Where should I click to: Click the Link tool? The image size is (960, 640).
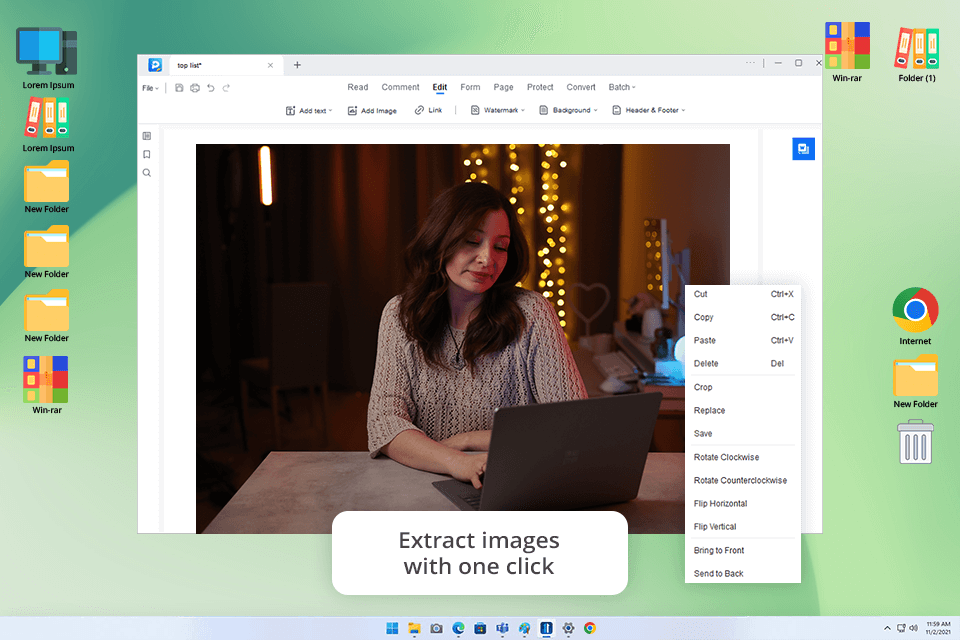[429, 110]
